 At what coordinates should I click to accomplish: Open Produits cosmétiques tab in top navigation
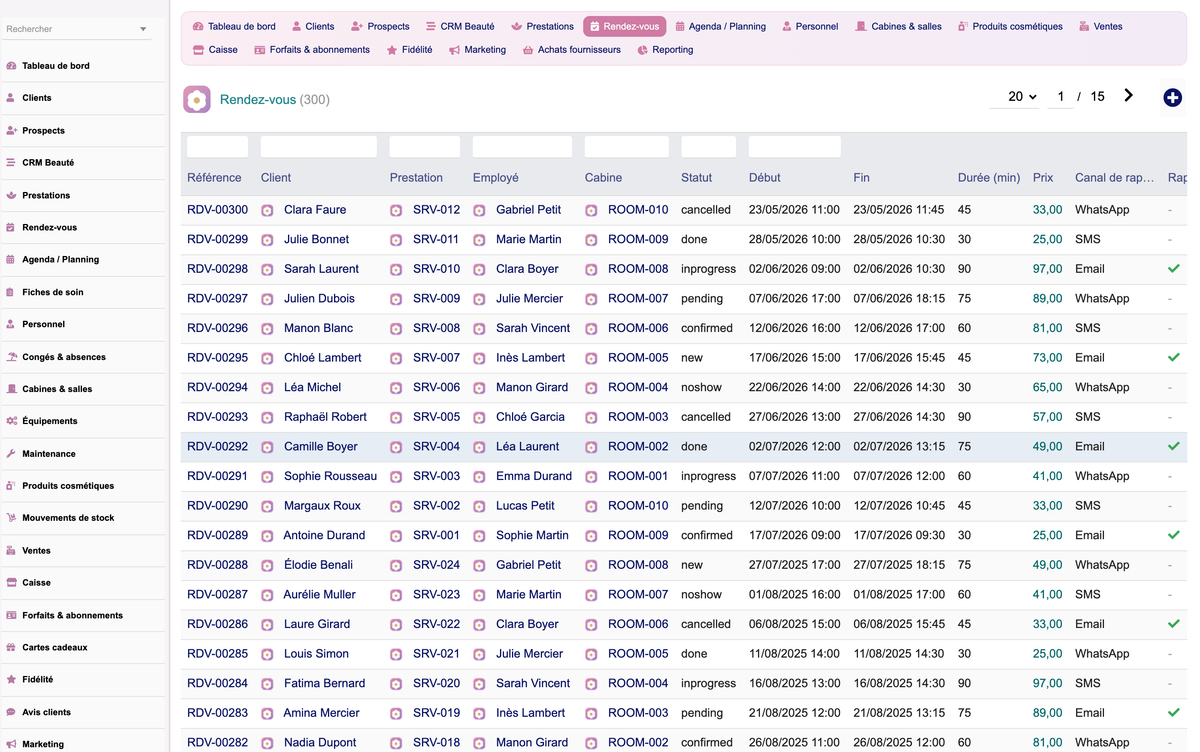click(1010, 26)
